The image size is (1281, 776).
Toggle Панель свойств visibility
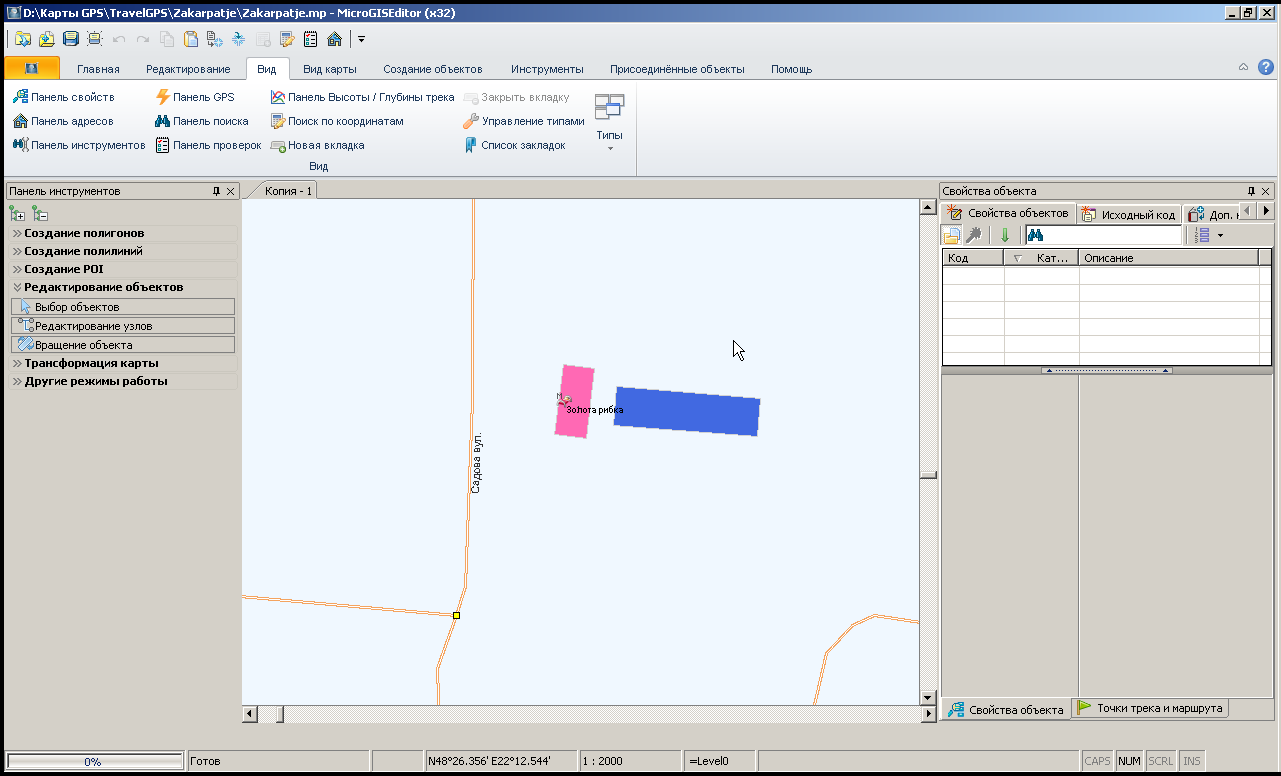coord(64,97)
